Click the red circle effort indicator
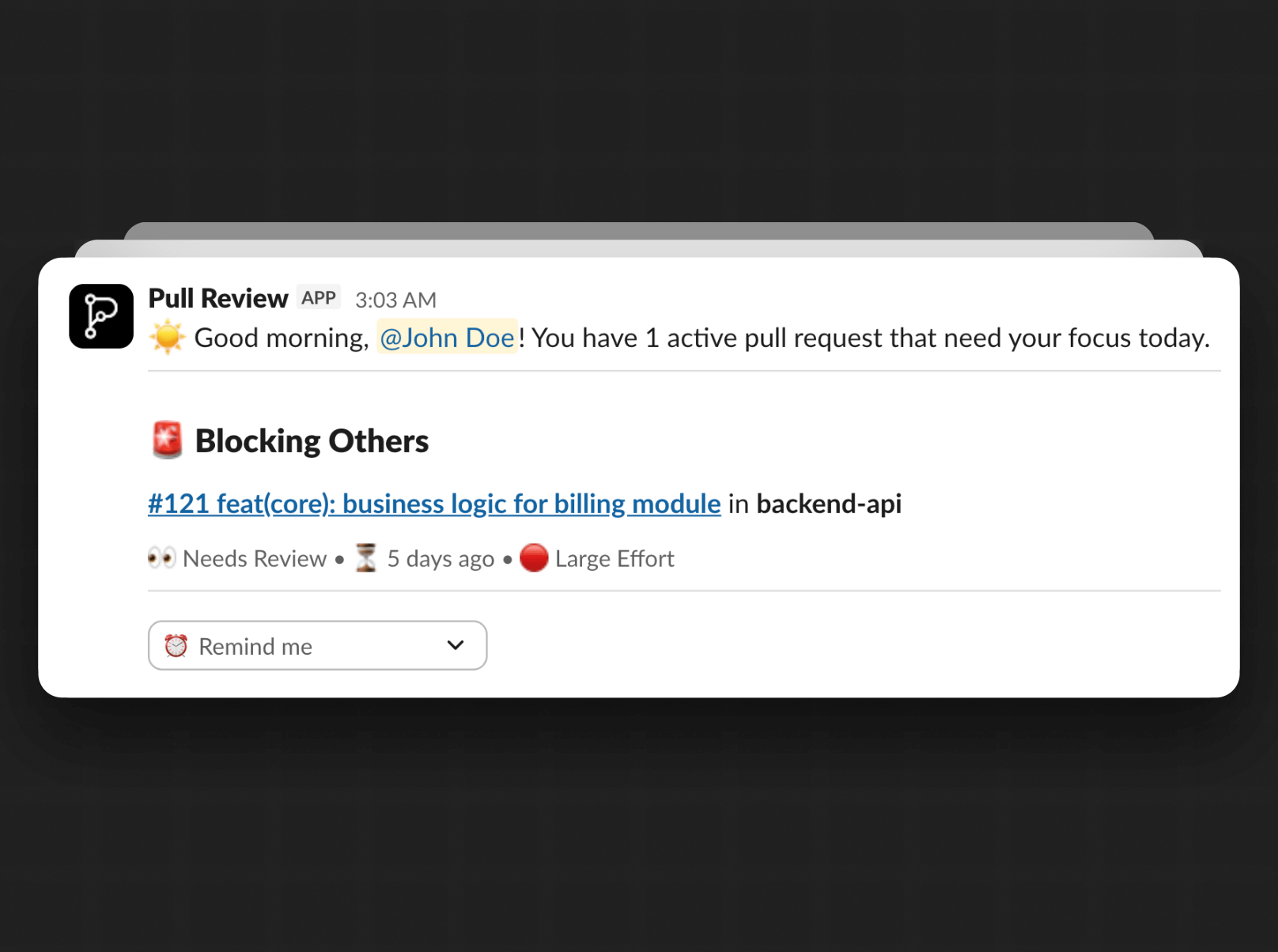Viewport: 1278px width, 952px height. click(534, 558)
